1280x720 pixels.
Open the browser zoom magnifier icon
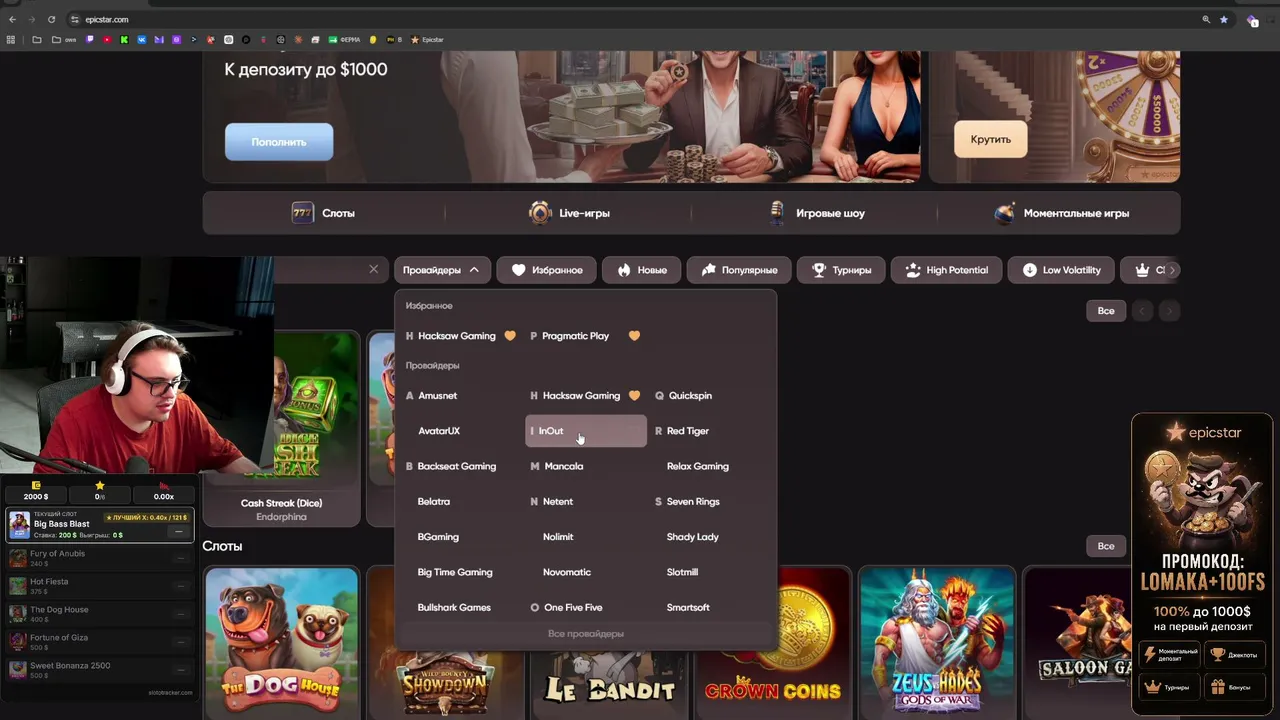coord(1206,19)
